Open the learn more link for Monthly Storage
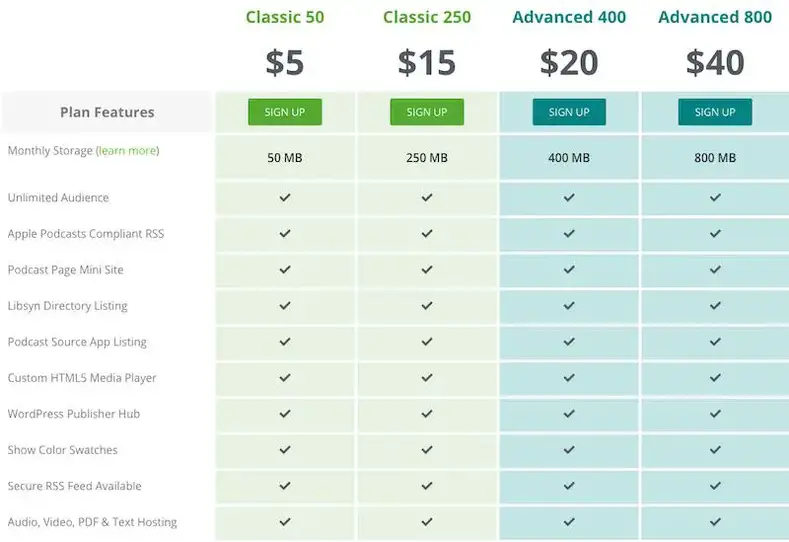 click(128, 150)
